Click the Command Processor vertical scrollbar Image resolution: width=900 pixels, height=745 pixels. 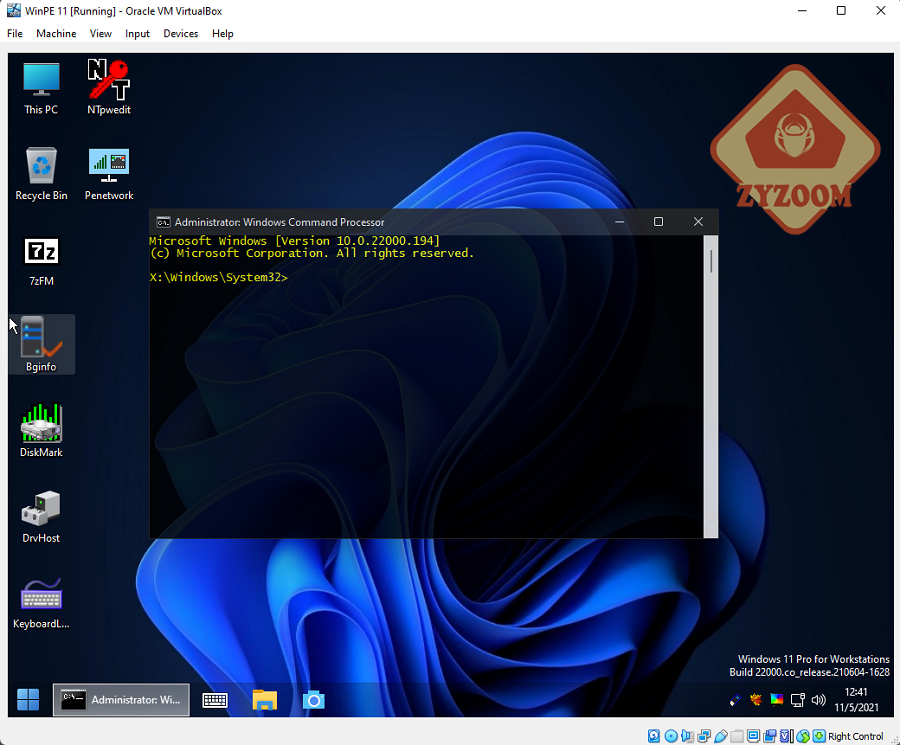click(x=711, y=386)
